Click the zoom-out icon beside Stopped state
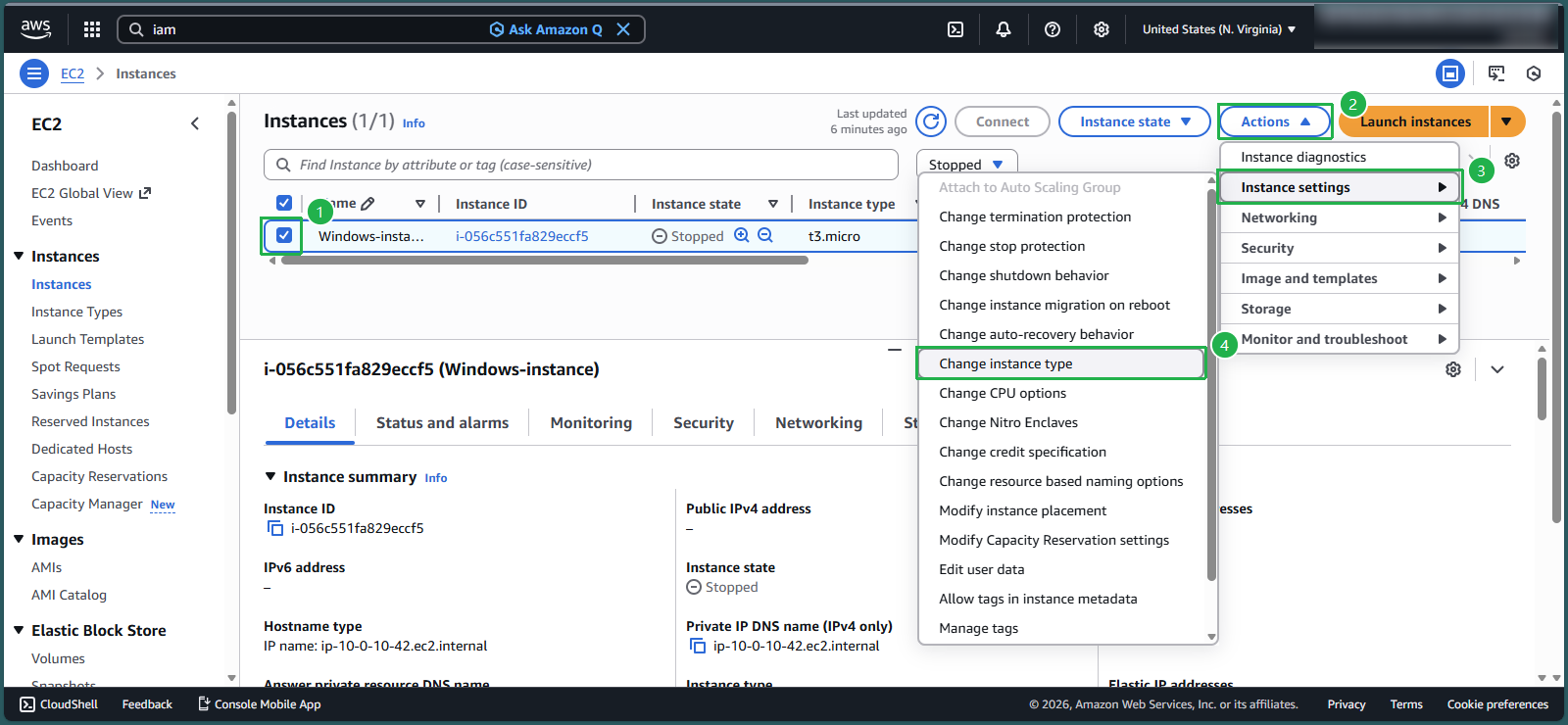 click(765, 235)
